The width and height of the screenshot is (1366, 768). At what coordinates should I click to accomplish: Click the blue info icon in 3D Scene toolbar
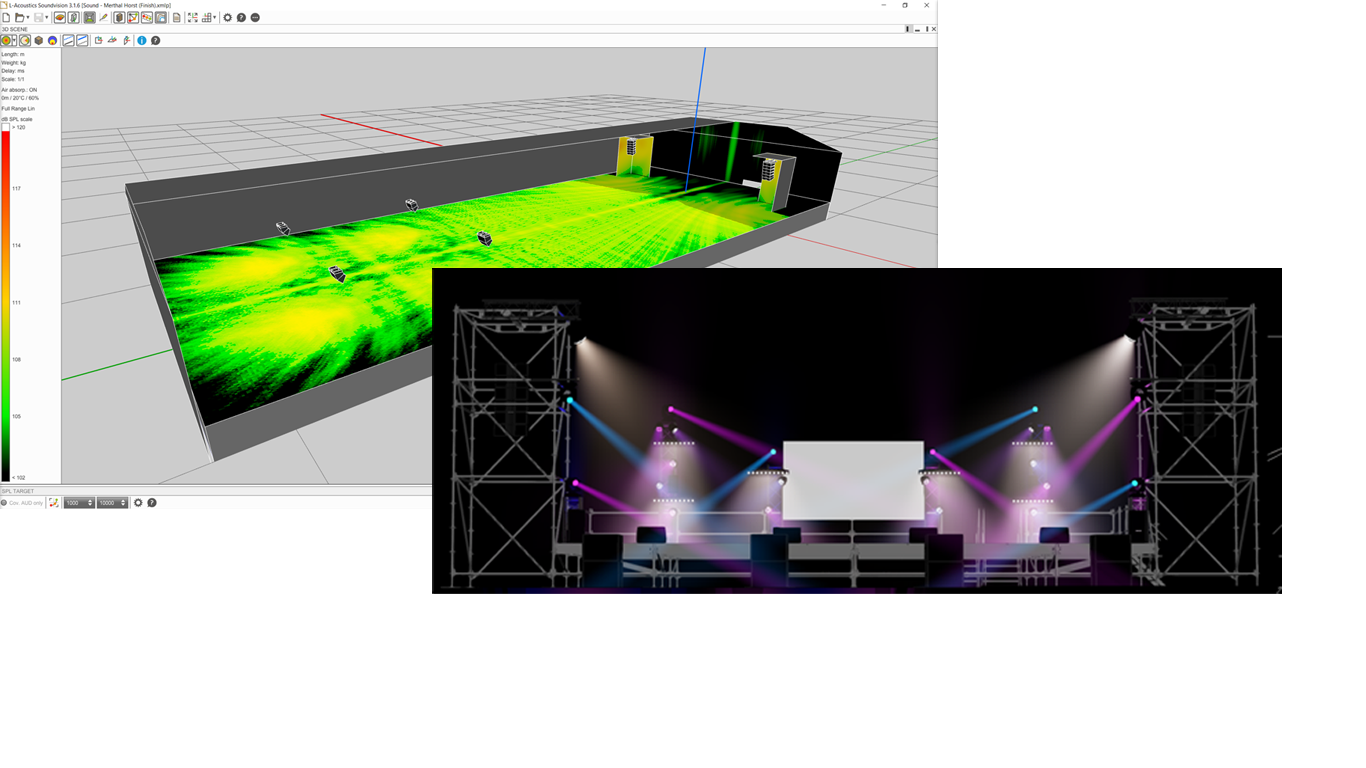[x=141, y=41]
